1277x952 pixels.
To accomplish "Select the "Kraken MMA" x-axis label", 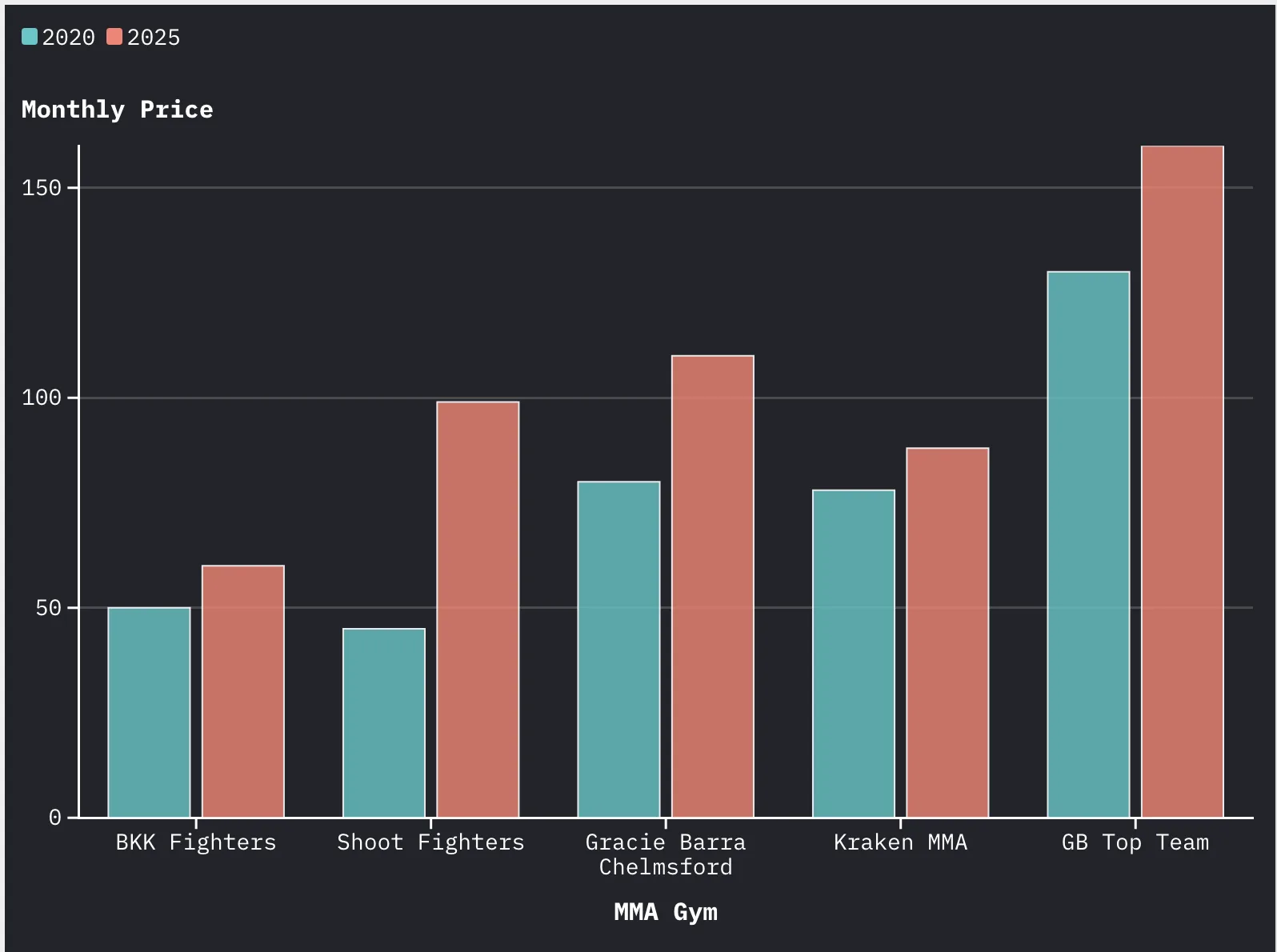I will coord(900,842).
